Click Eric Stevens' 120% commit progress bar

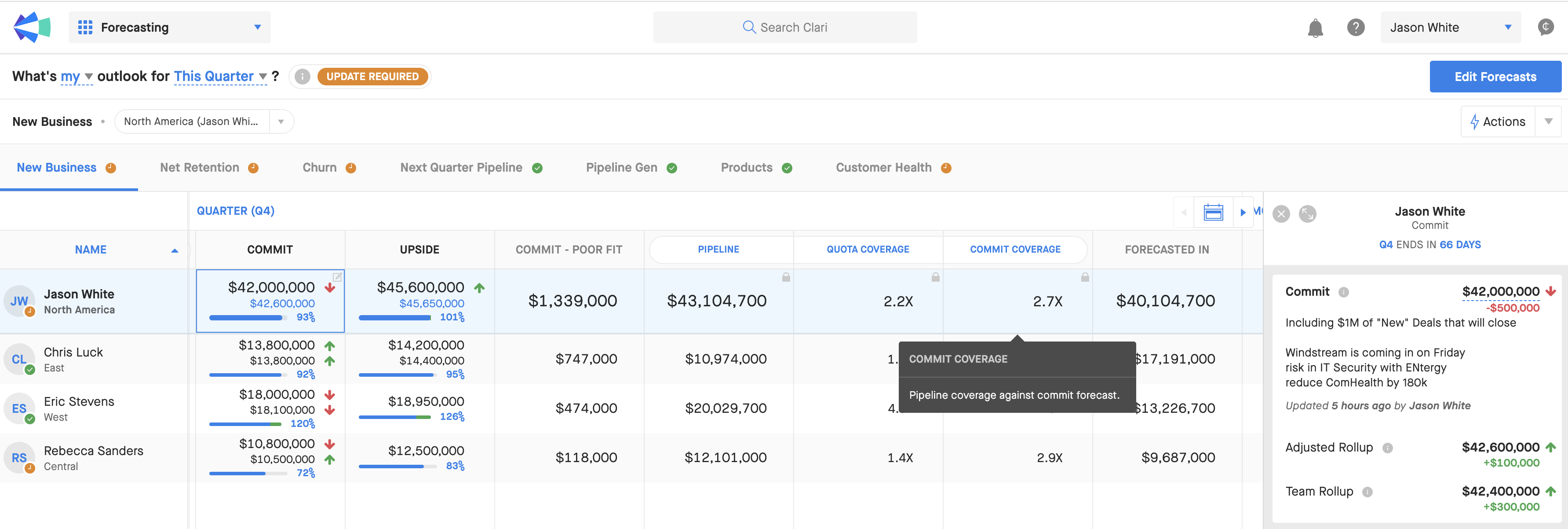[245, 424]
